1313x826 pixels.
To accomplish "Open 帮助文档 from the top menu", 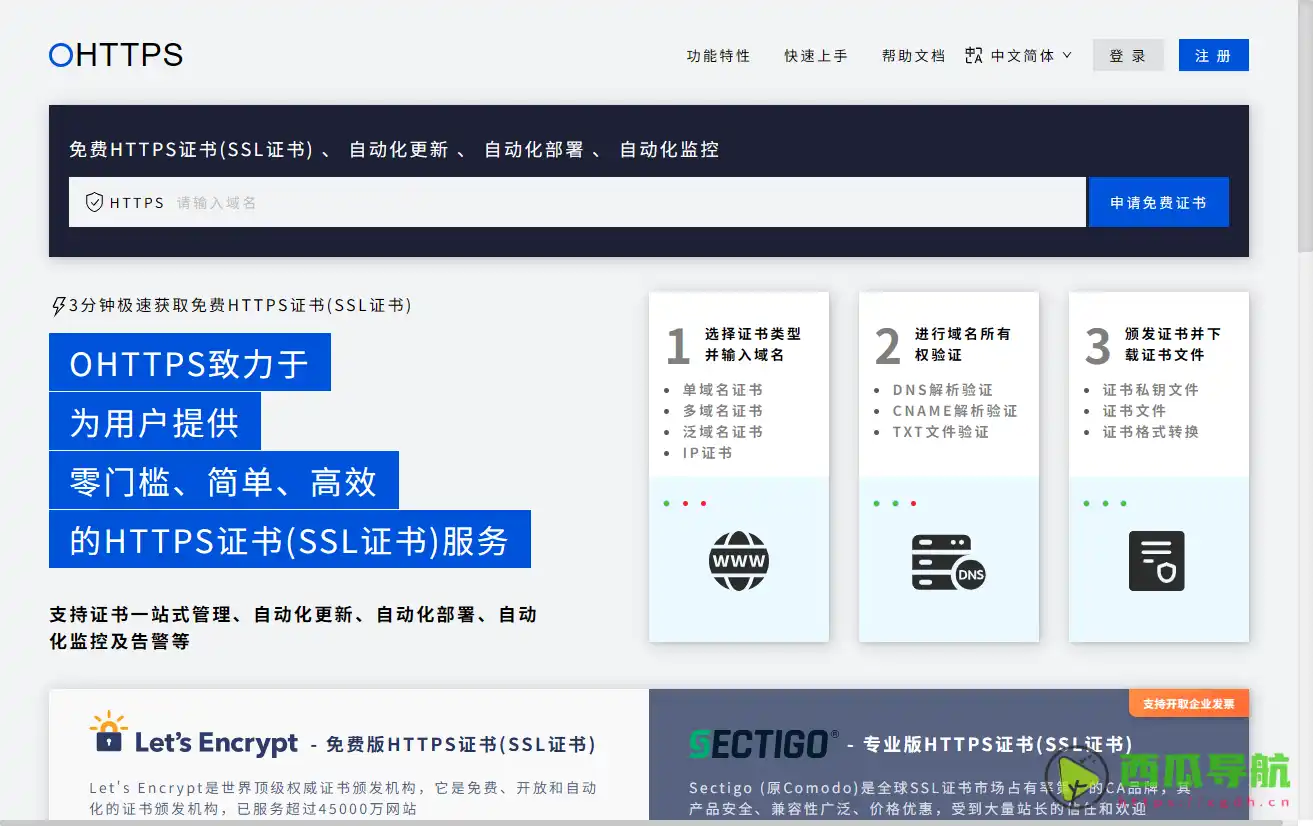I will [913, 56].
